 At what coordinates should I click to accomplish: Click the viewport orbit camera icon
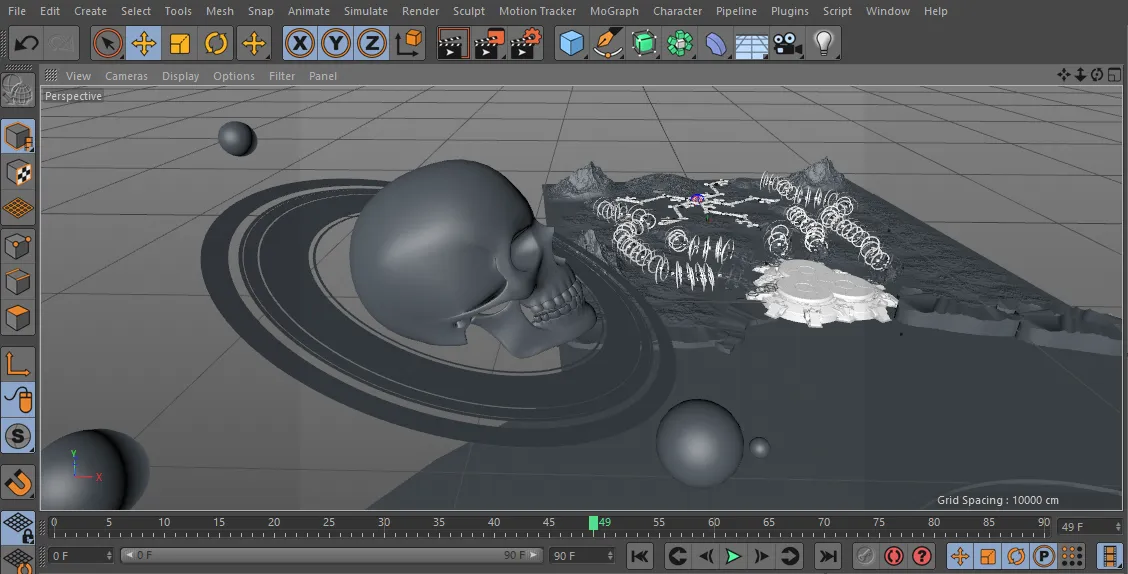click(1097, 75)
